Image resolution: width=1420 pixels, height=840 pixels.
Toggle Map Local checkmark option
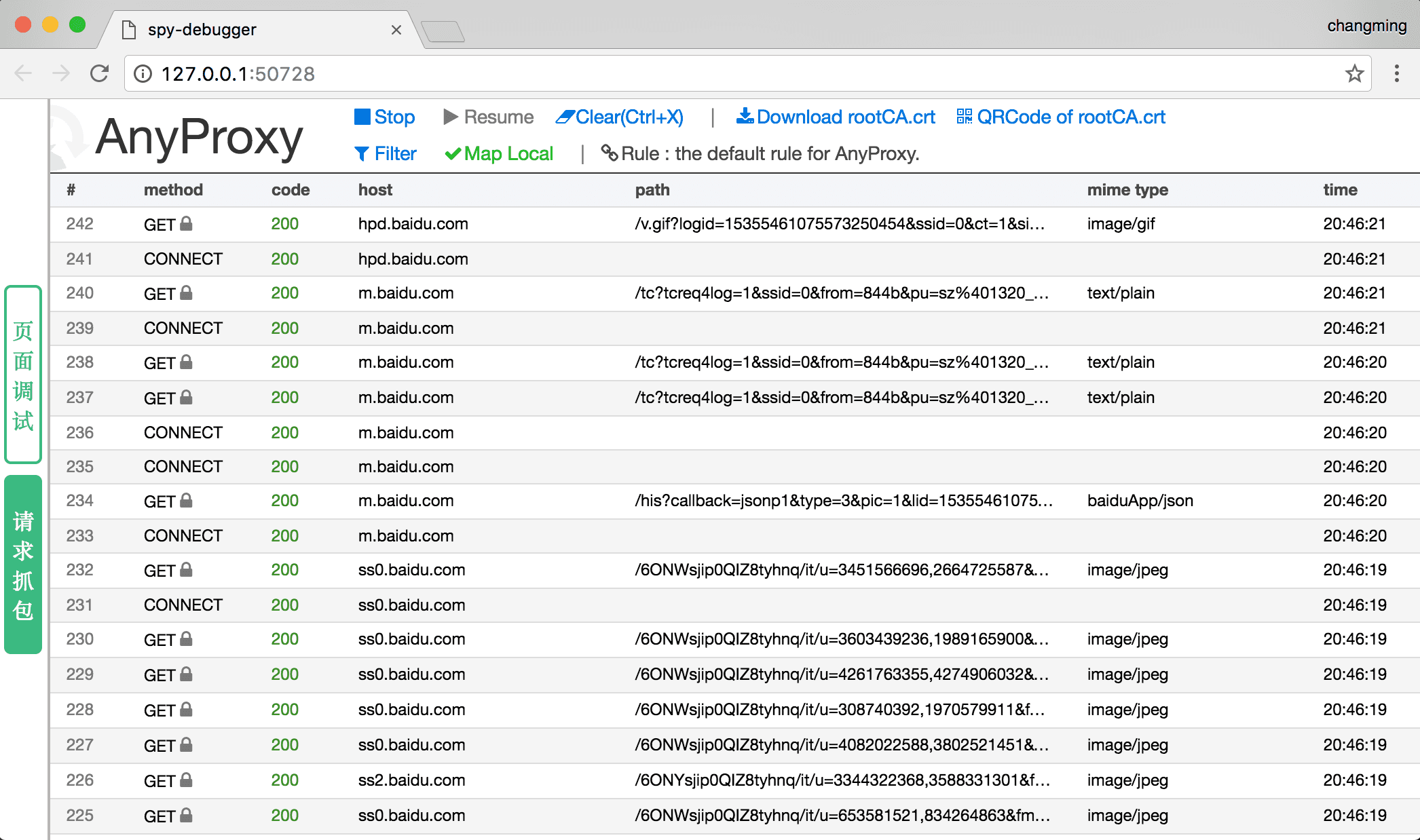click(453, 154)
